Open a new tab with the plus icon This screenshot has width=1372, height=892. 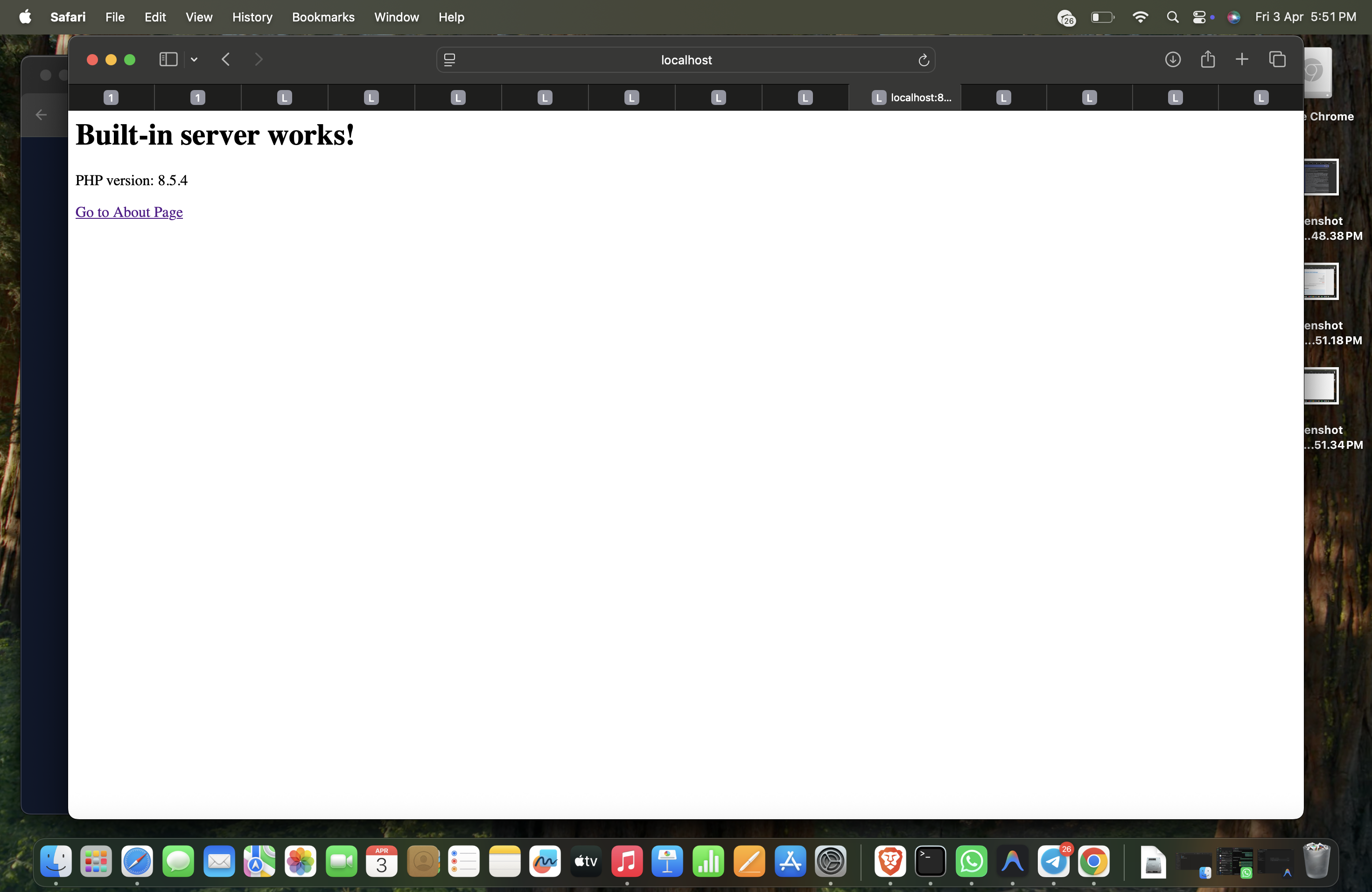point(1242,59)
